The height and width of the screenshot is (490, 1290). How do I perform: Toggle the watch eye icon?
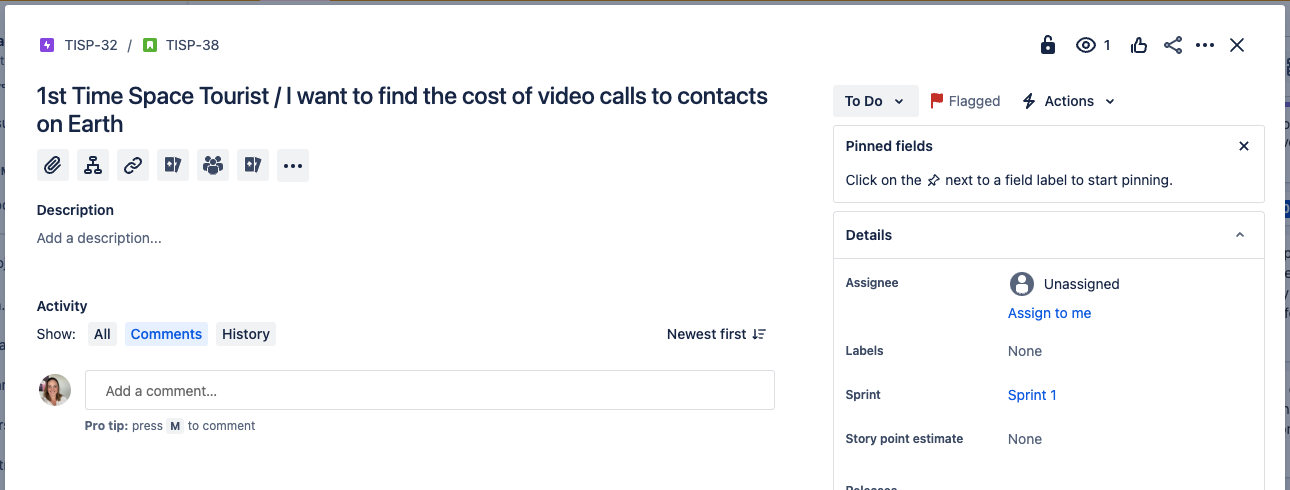(x=1086, y=45)
